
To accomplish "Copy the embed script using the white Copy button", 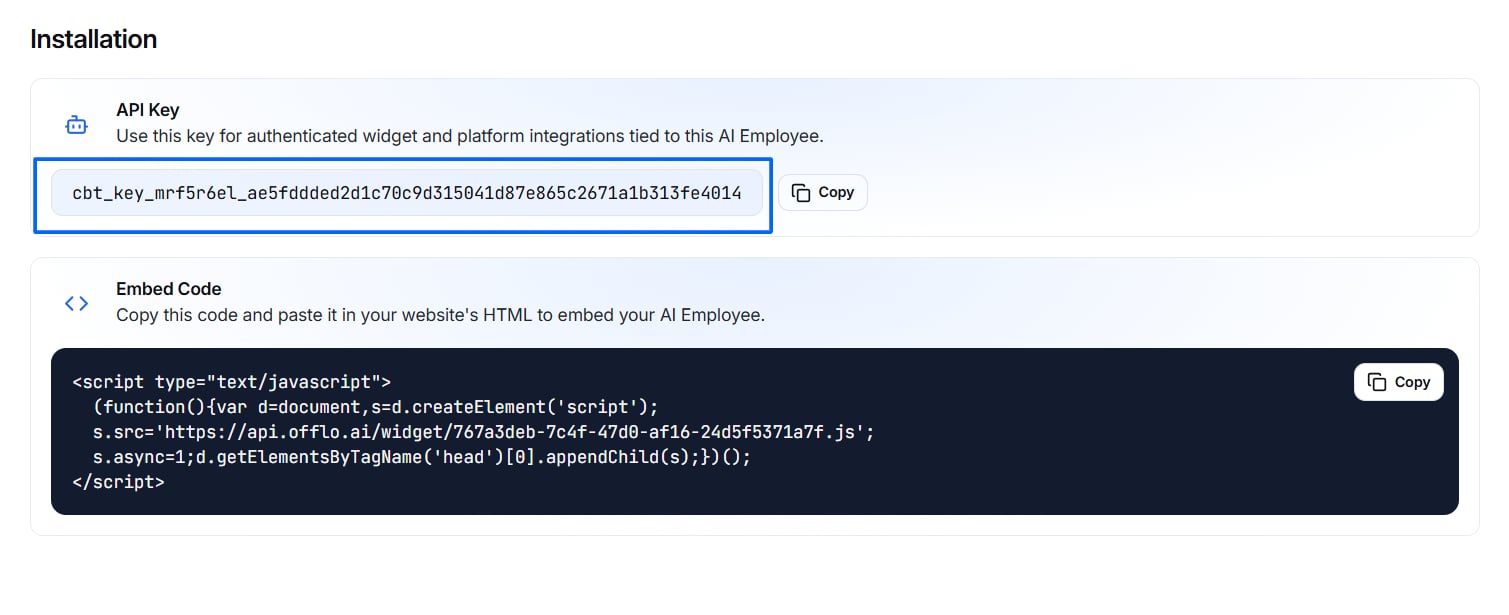I will click(1398, 382).
